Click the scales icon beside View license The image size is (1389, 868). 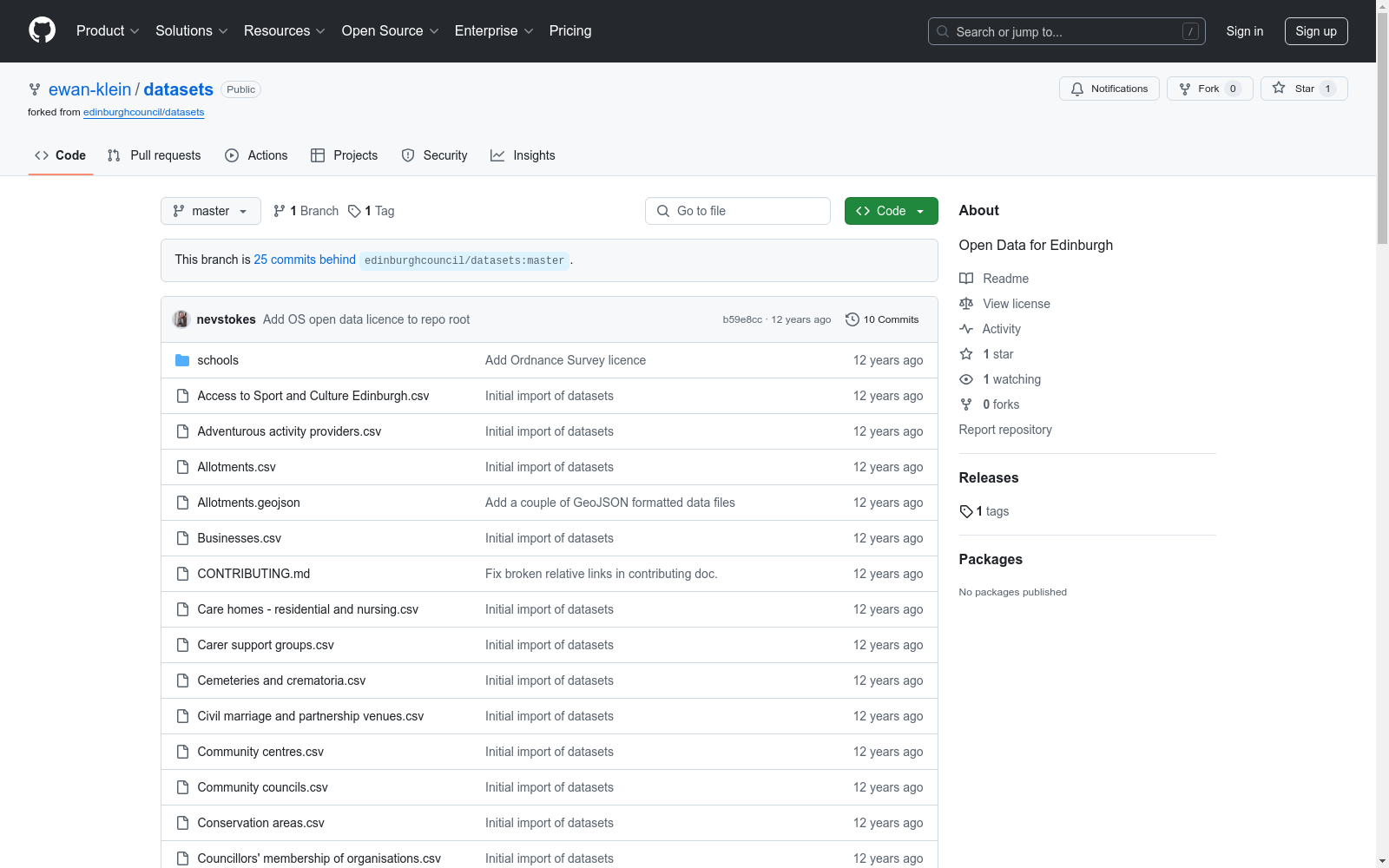click(x=966, y=304)
